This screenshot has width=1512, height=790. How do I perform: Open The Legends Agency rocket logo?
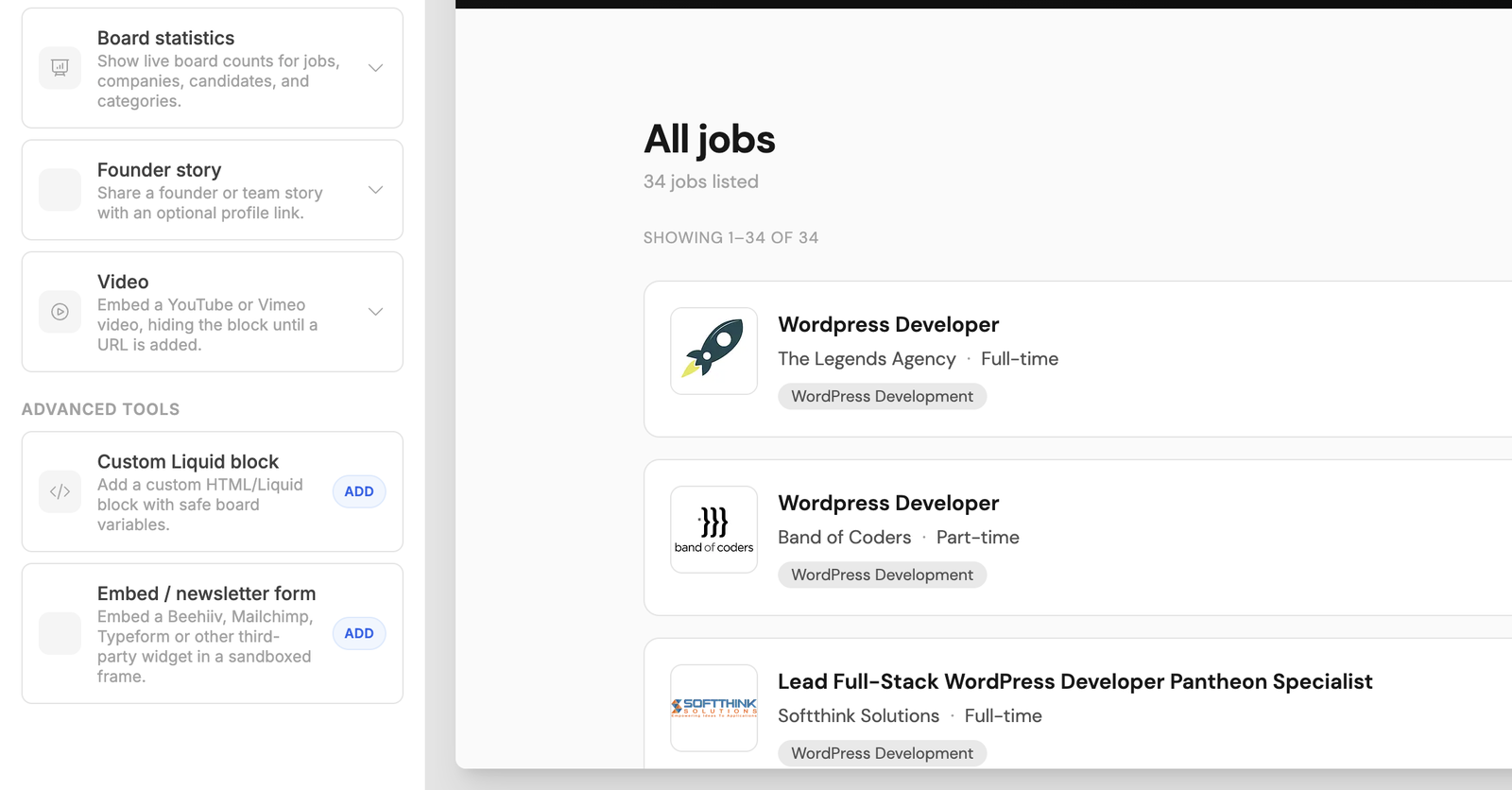point(713,351)
